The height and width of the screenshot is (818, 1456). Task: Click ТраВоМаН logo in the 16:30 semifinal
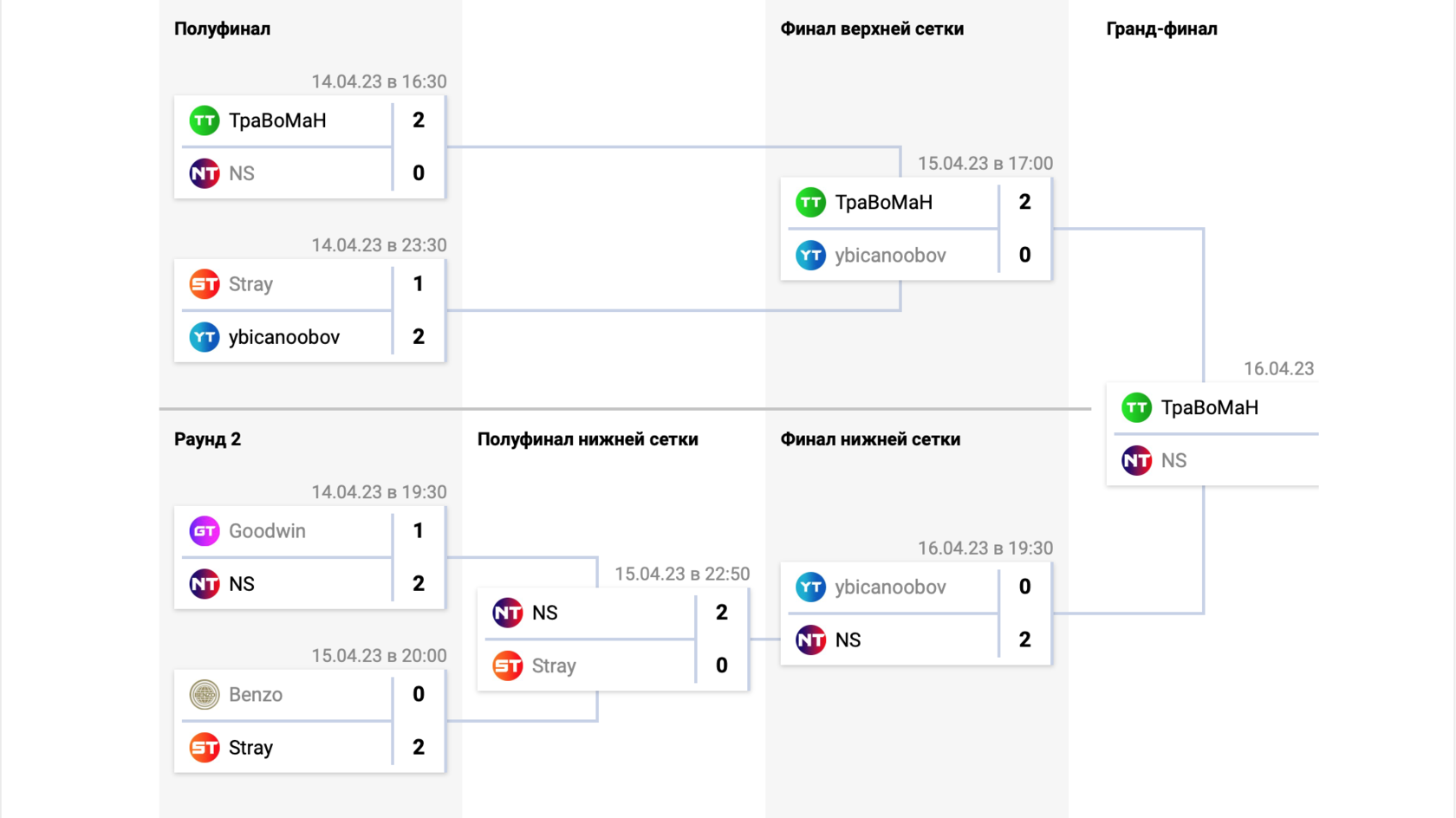pyautogui.click(x=205, y=120)
